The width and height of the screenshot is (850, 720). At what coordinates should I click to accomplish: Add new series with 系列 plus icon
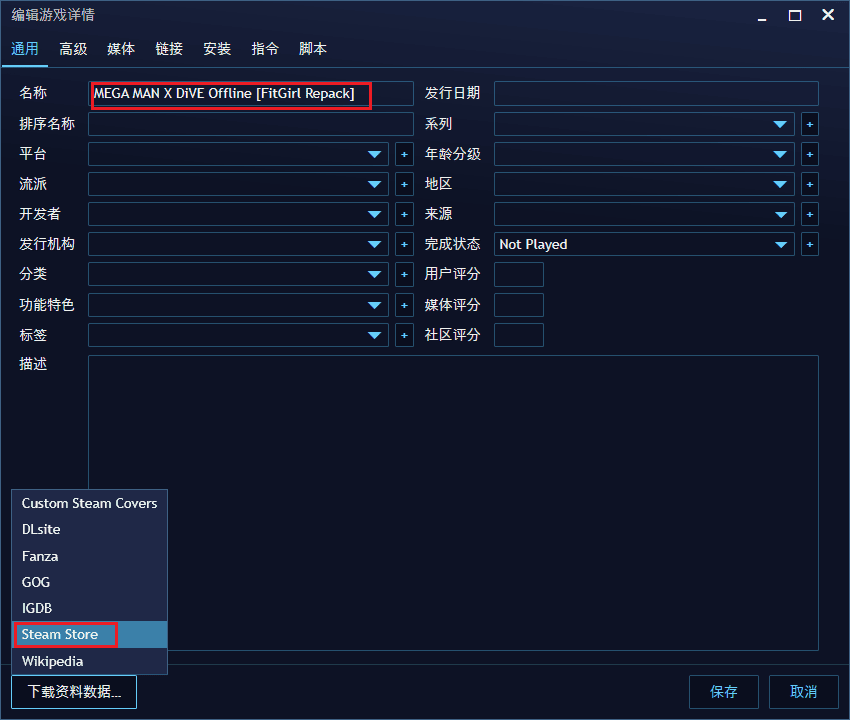point(810,124)
